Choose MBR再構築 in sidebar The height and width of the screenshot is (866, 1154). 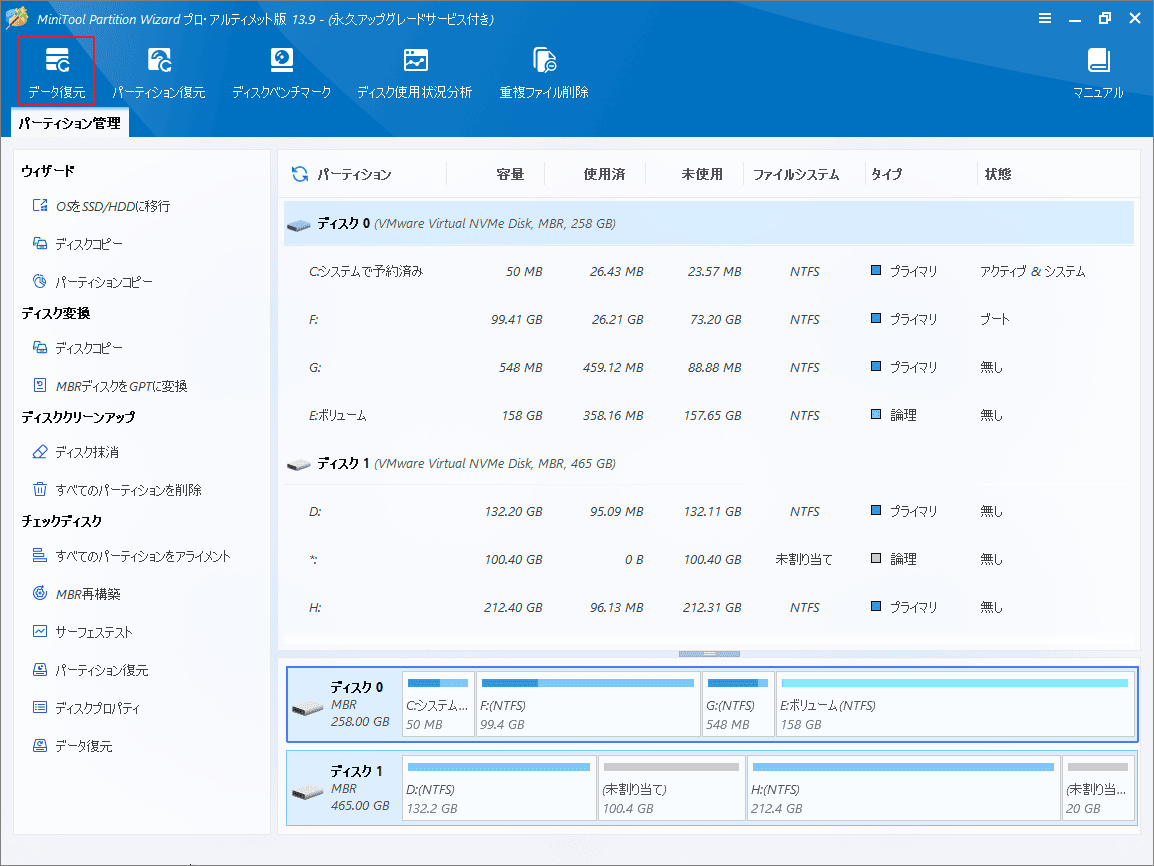[x=77, y=594]
